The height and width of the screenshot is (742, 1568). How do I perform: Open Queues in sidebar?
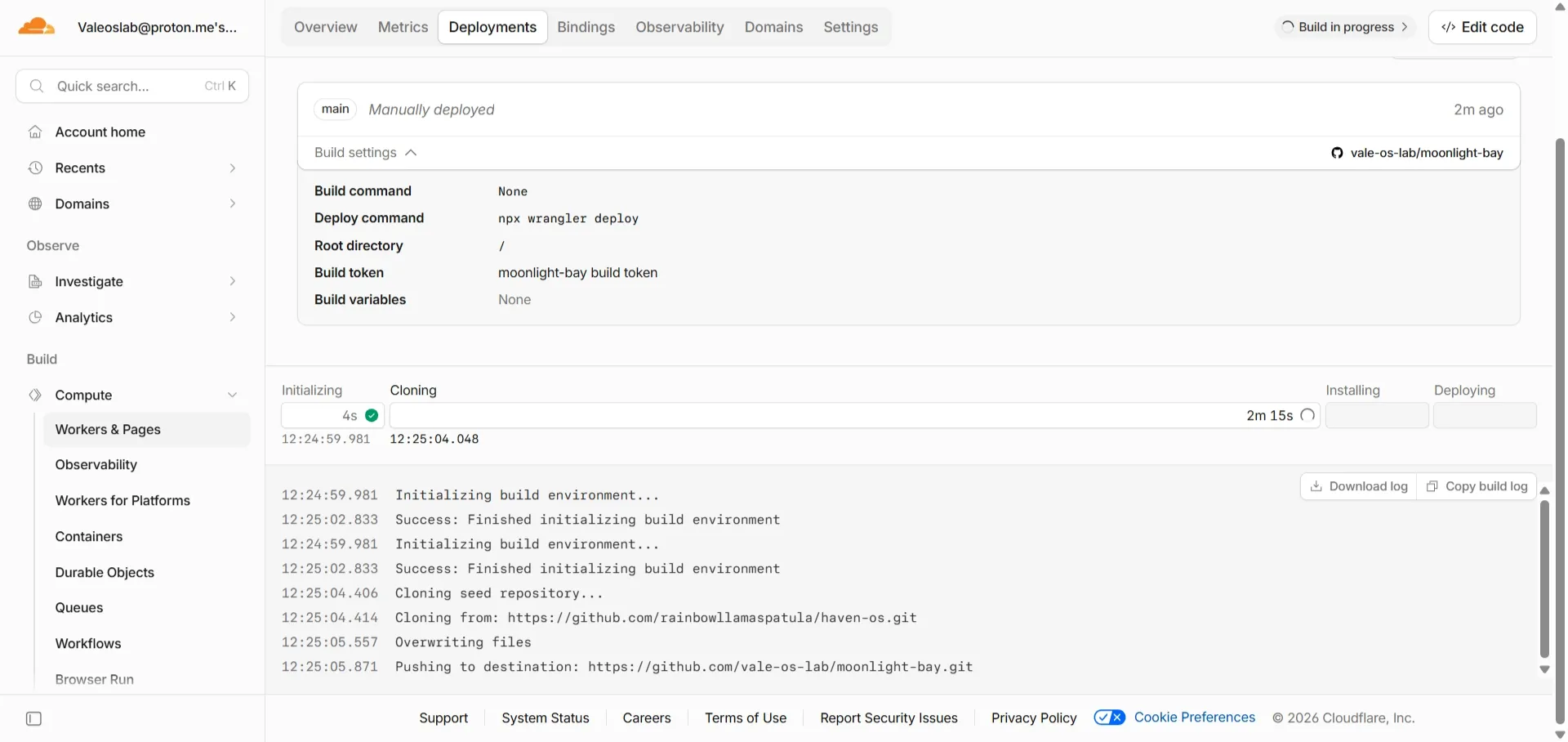point(79,608)
